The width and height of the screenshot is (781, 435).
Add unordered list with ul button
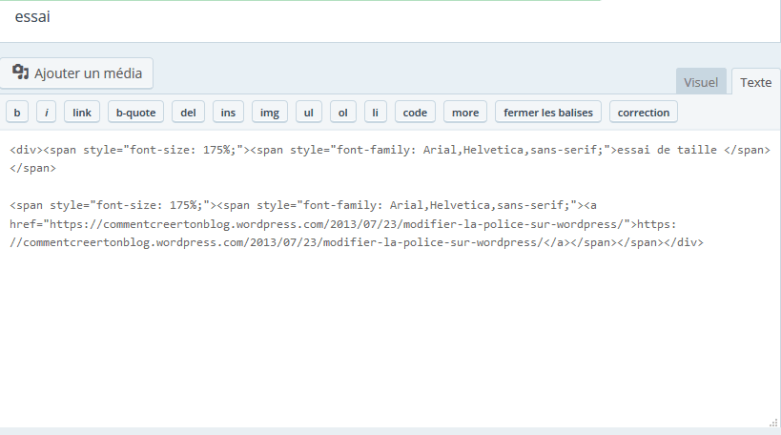[309, 112]
